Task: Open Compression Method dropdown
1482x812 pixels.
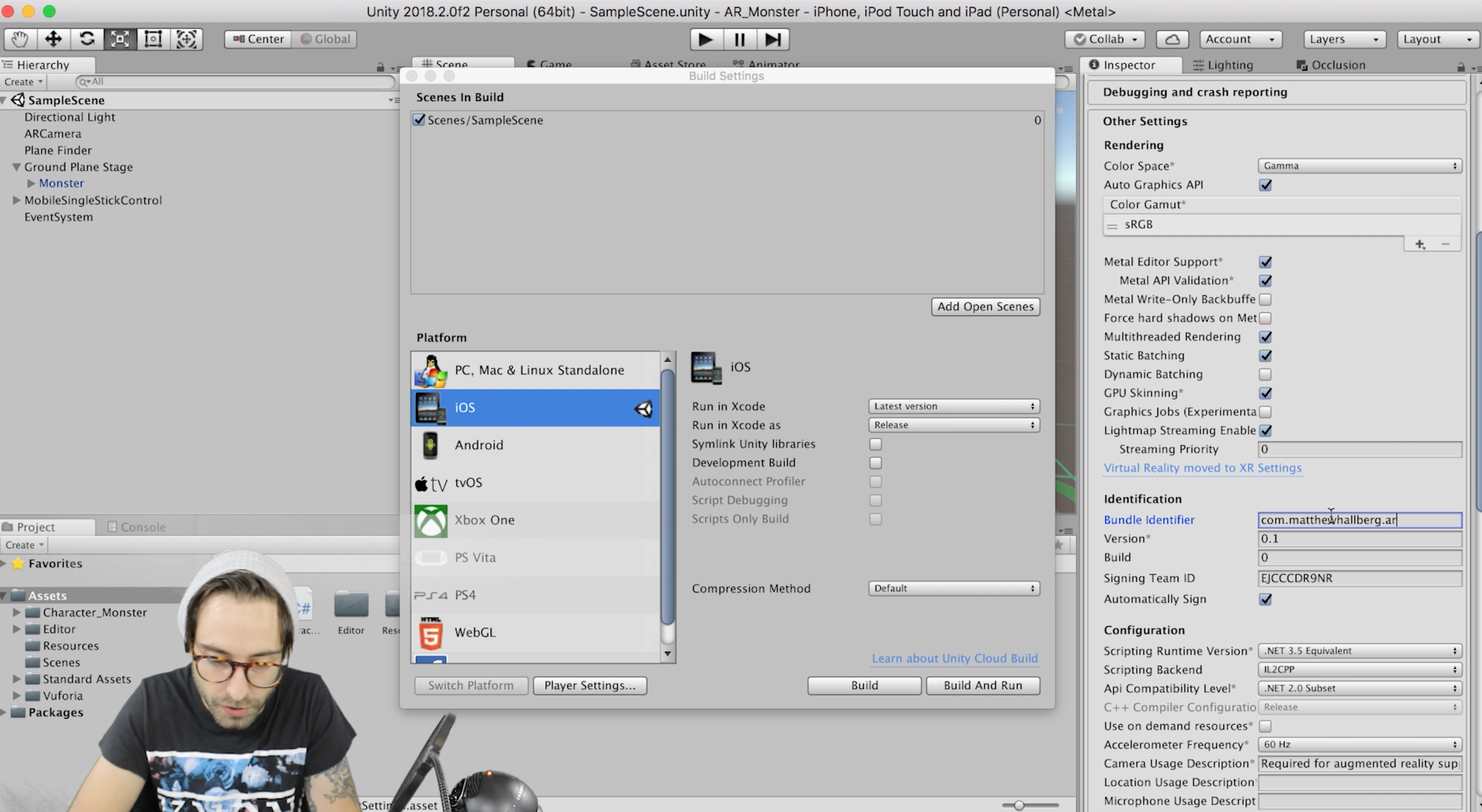Action: click(x=954, y=588)
